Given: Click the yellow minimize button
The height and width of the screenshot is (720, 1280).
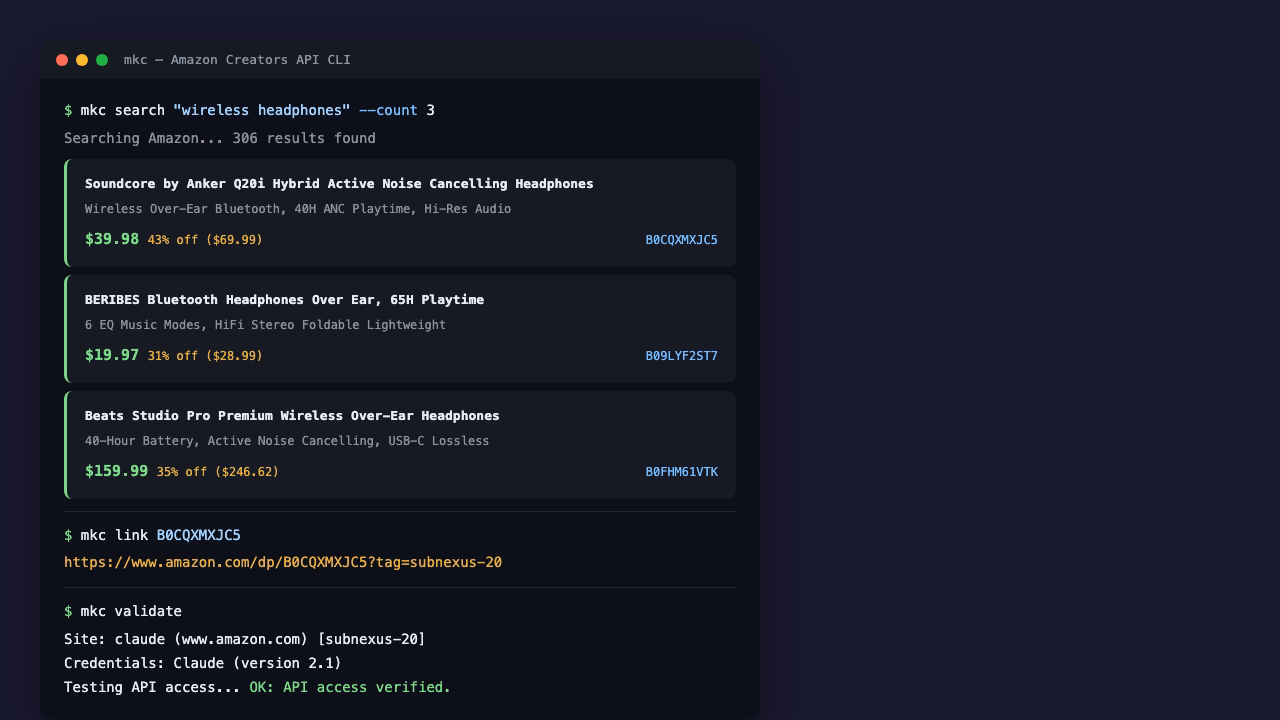Looking at the screenshot, I should (82, 60).
